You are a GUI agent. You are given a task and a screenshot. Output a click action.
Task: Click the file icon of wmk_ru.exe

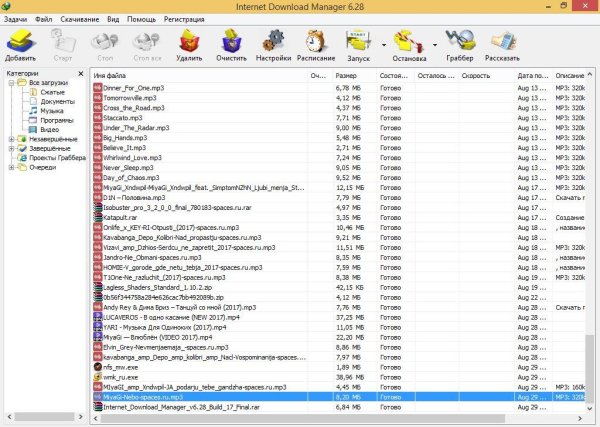click(98, 377)
